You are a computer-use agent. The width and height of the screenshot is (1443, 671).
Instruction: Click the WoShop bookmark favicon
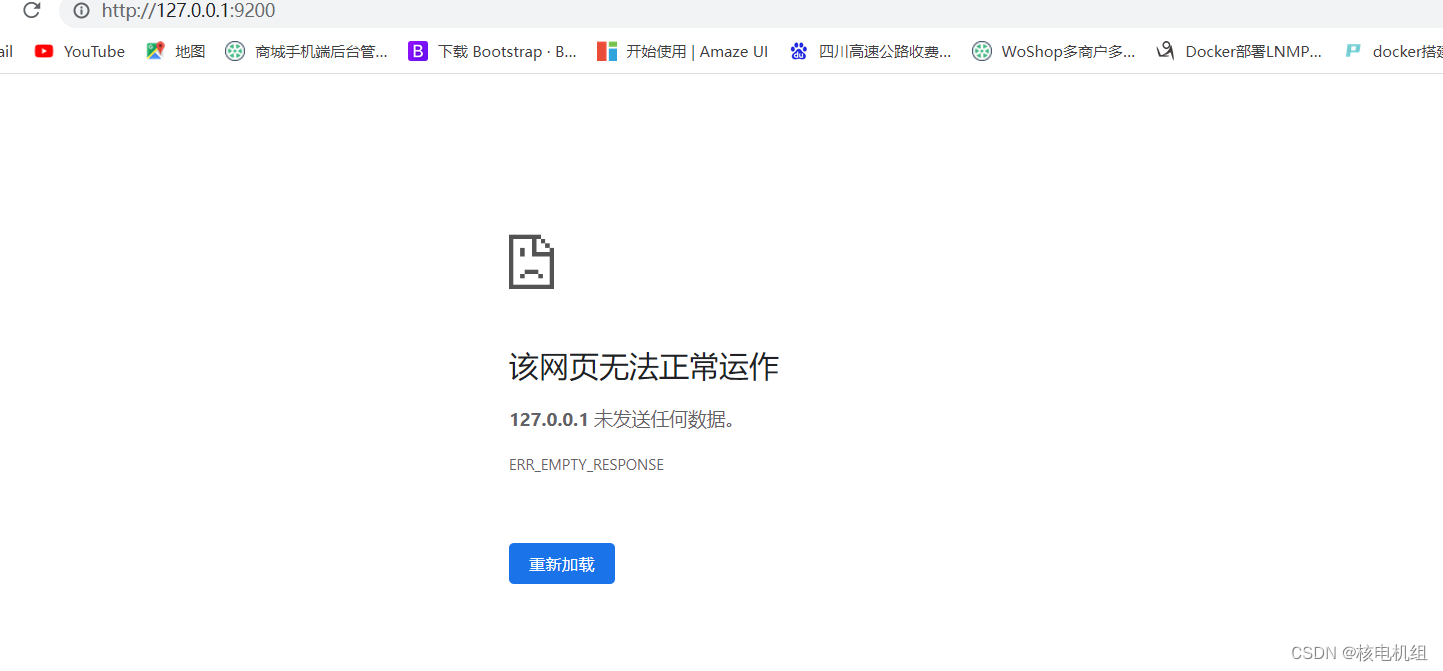981,50
